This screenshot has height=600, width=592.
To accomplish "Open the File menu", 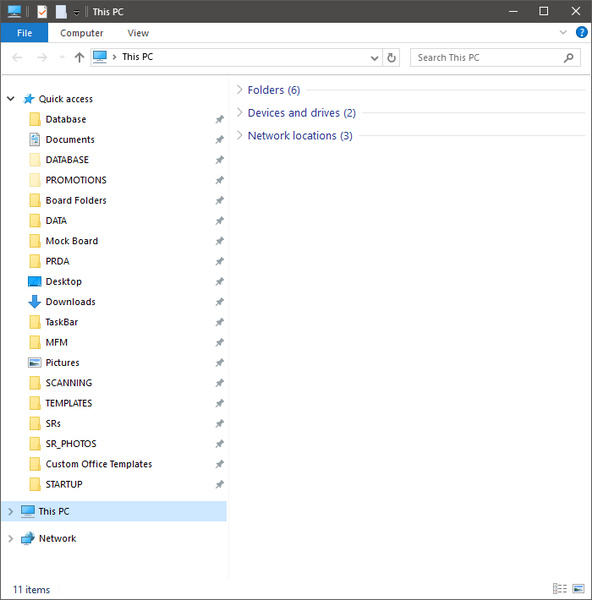I will coord(24,33).
